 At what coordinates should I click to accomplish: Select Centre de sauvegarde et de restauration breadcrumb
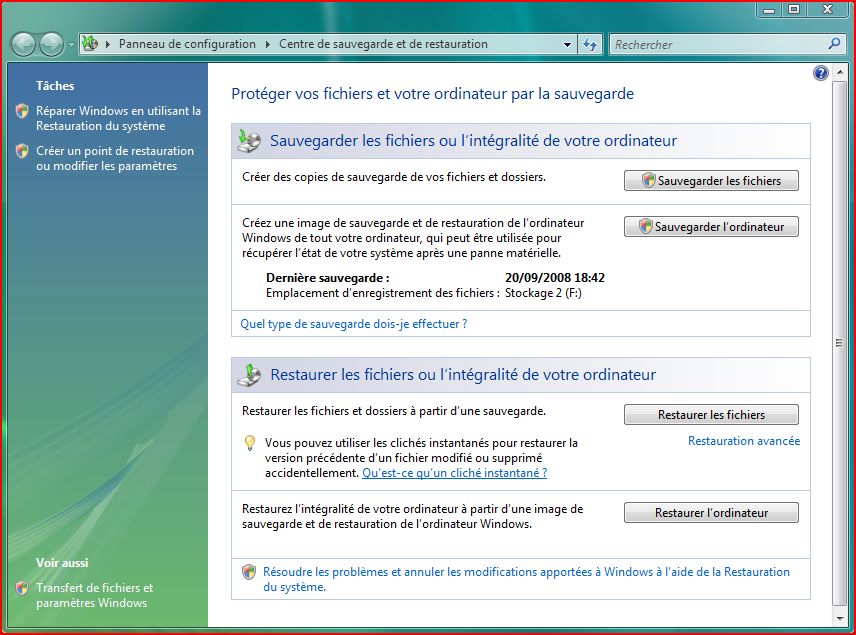click(383, 44)
